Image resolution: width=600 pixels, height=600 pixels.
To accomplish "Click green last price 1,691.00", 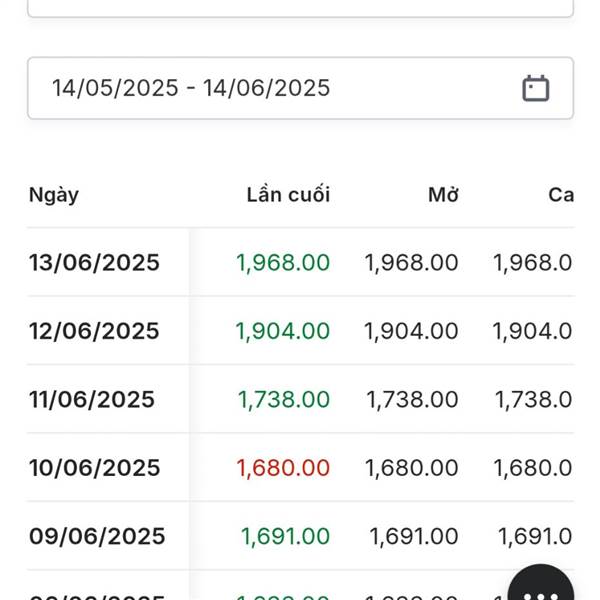I will (x=285, y=536).
